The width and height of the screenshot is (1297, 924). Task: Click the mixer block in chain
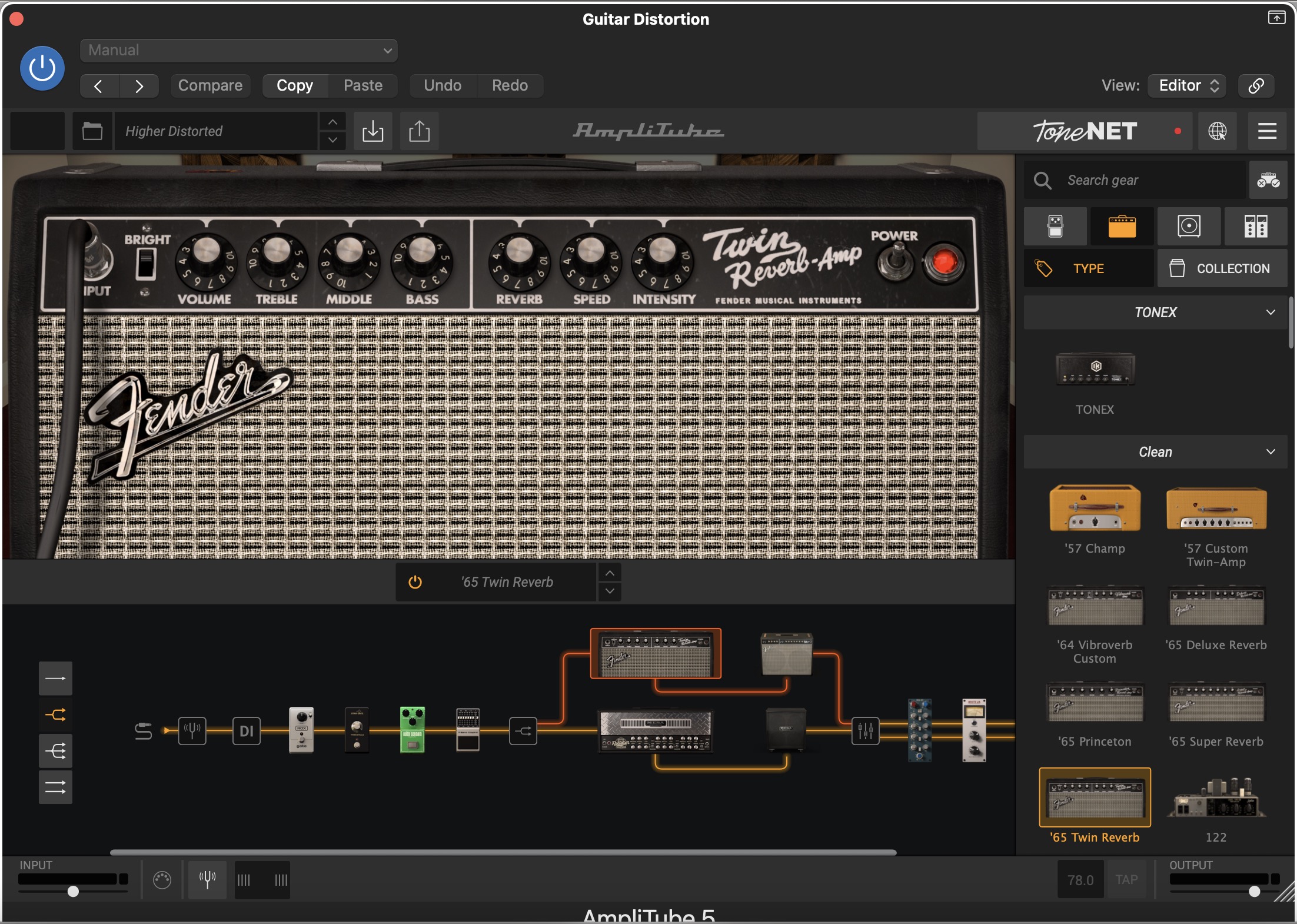(866, 731)
